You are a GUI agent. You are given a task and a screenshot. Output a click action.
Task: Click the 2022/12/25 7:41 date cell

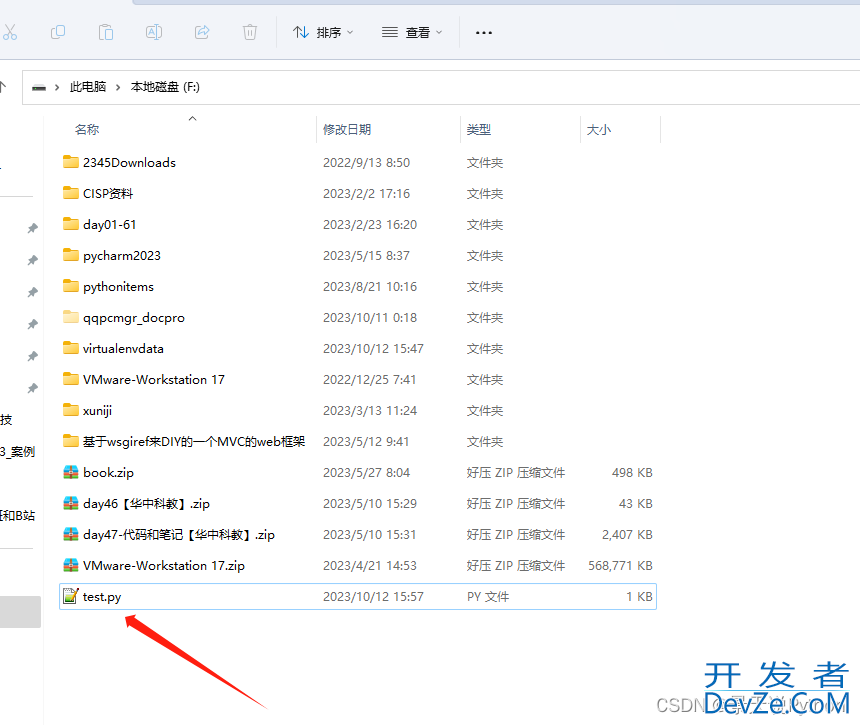point(370,380)
